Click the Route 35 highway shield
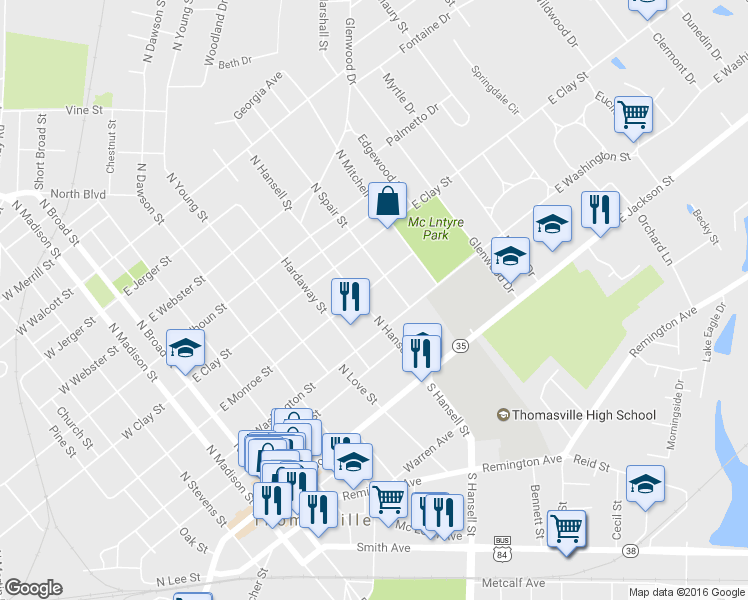Screen dimensions: 748x600 click(x=460, y=345)
